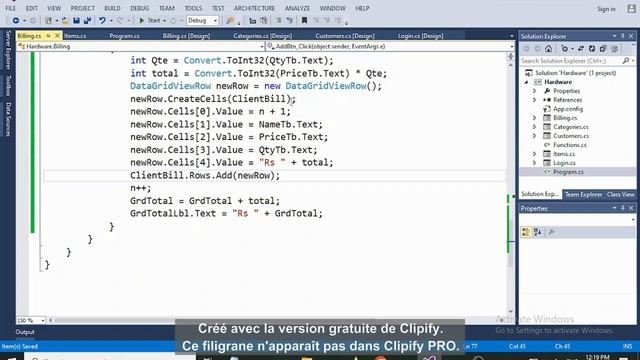Image resolution: width=640 pixels, height=360 pixels.
Task: Switch to the Class View tab
Action: pyautogui.click(x=620, y=194)
